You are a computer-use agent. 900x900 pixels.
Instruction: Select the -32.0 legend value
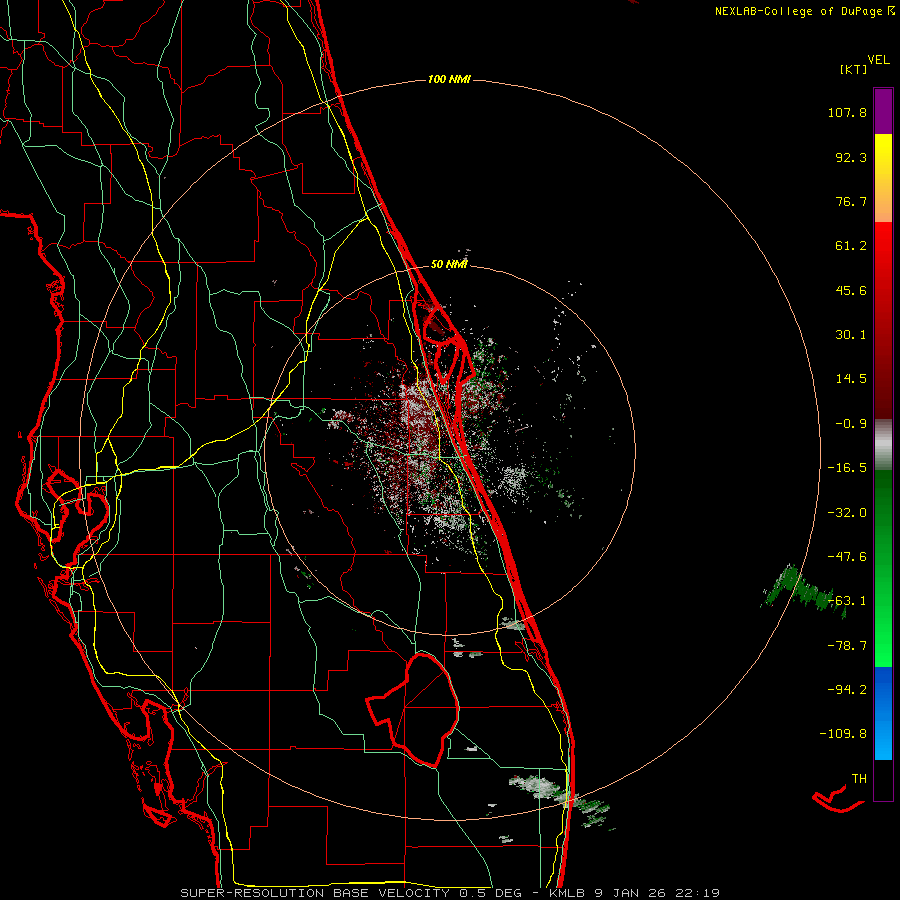(x=847, y=513)
